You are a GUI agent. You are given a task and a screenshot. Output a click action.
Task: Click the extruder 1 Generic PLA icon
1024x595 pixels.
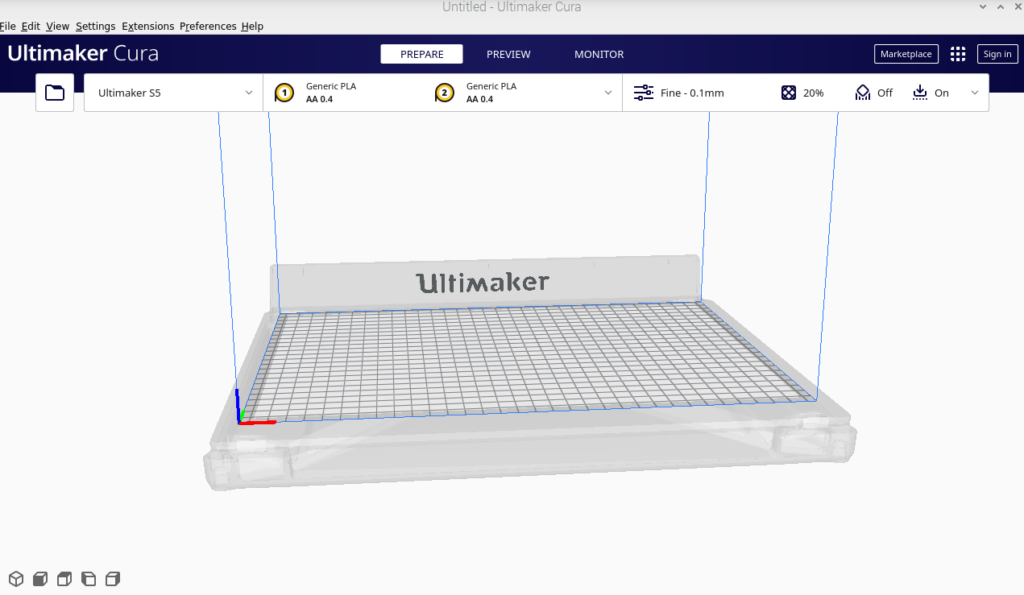click(x=284, y=93)
